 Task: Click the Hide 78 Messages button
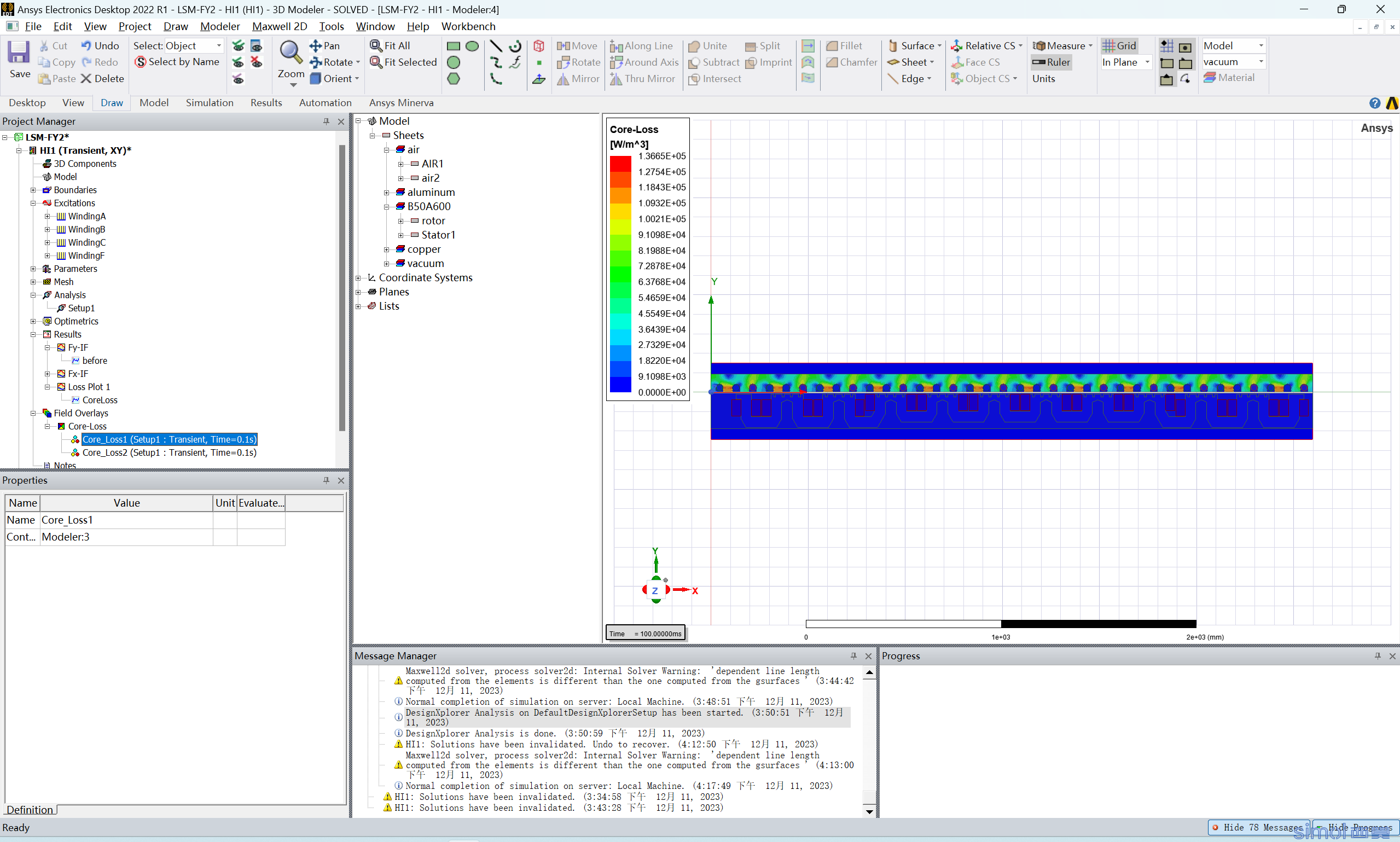point(1258,827)
